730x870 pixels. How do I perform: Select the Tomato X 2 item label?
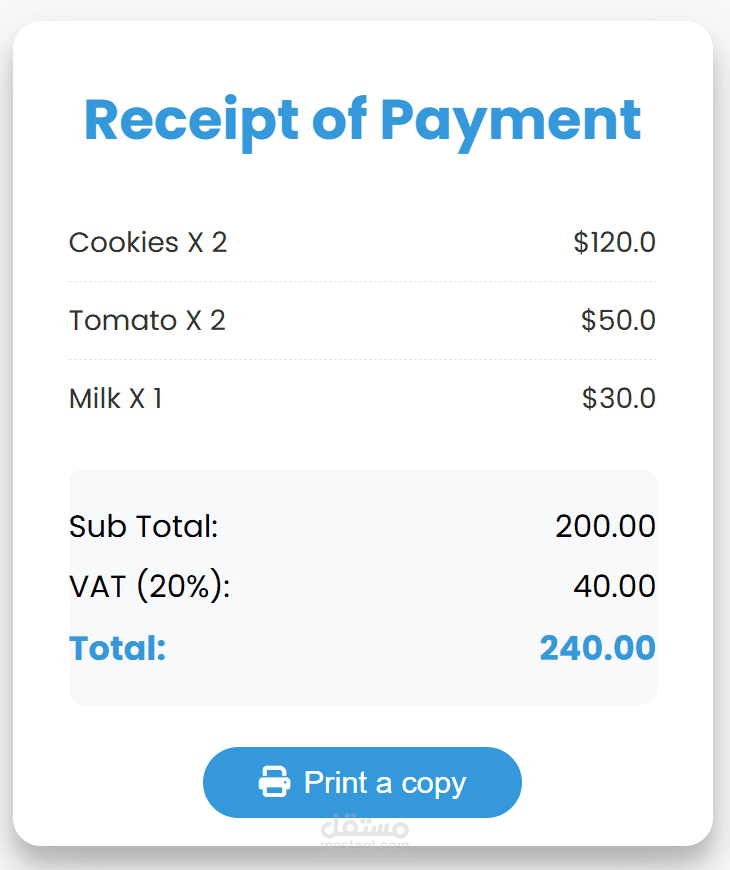click(x=147, y=320)
